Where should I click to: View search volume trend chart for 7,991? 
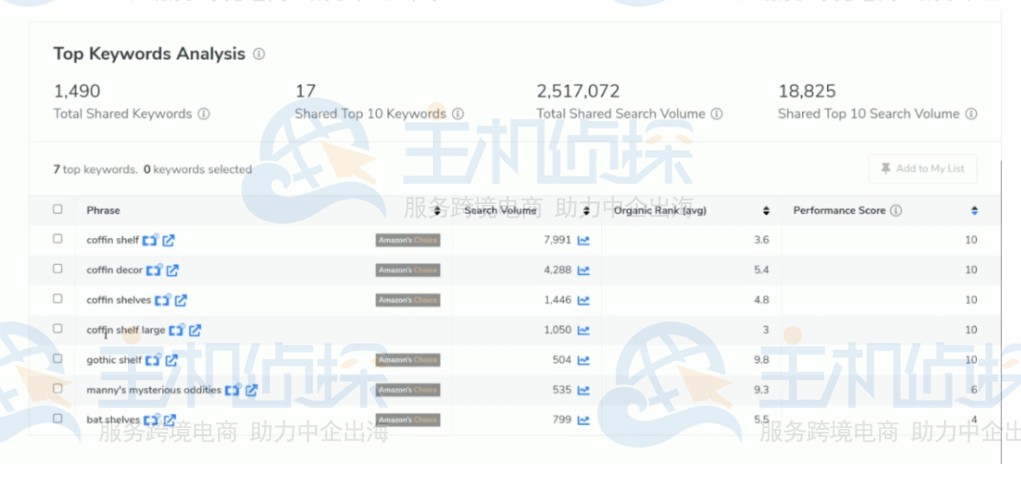583,240
